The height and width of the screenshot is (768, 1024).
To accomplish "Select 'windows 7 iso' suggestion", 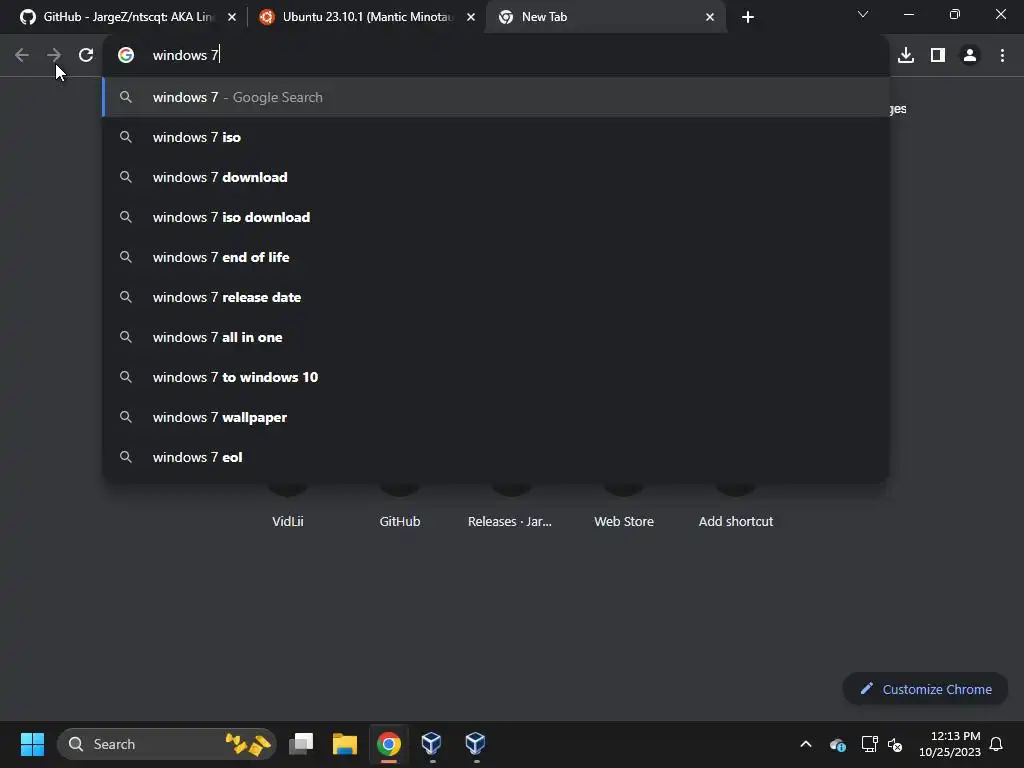I will click(x=496, y=137).
